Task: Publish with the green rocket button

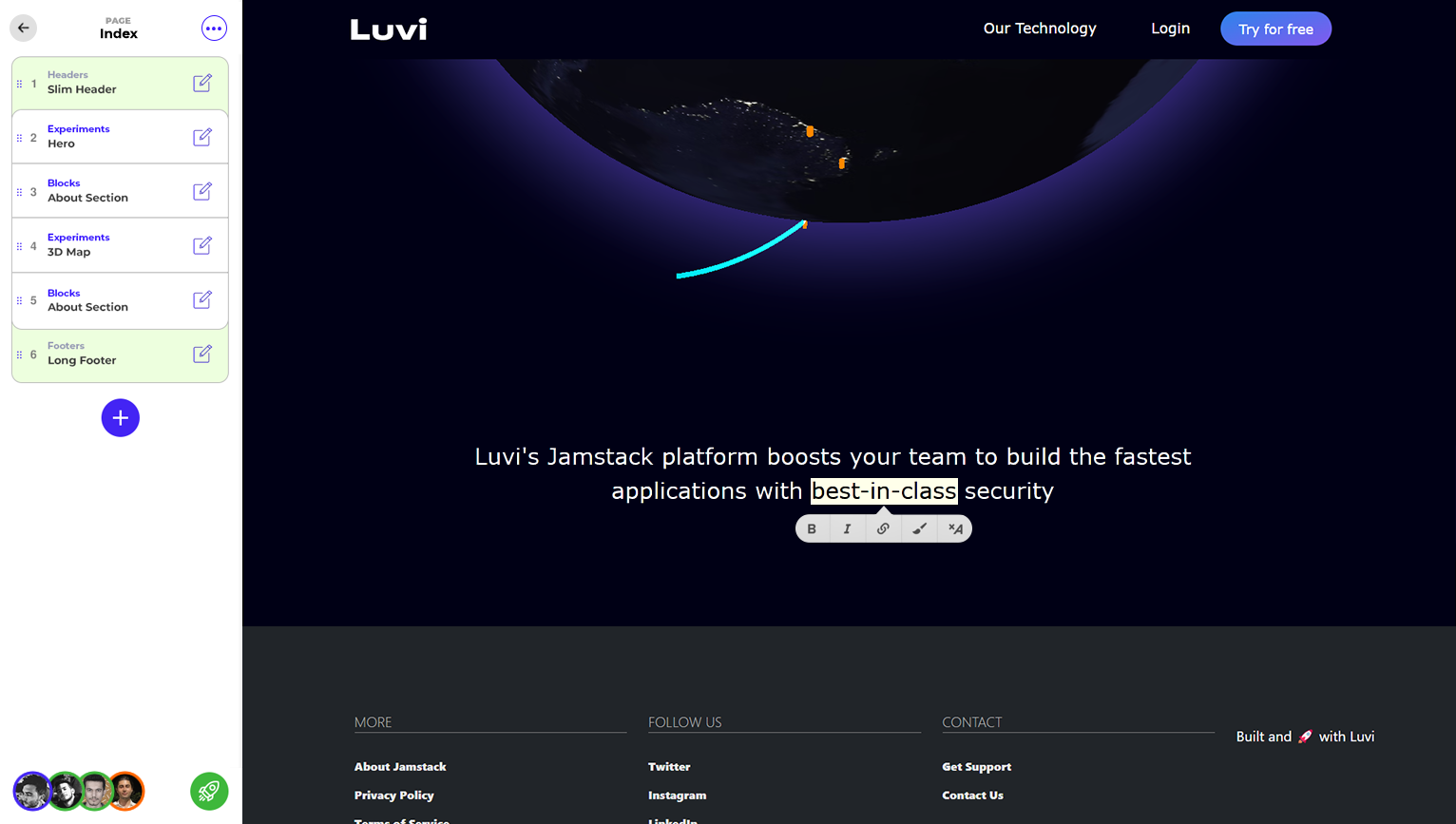Action: [x=209, y=791]
